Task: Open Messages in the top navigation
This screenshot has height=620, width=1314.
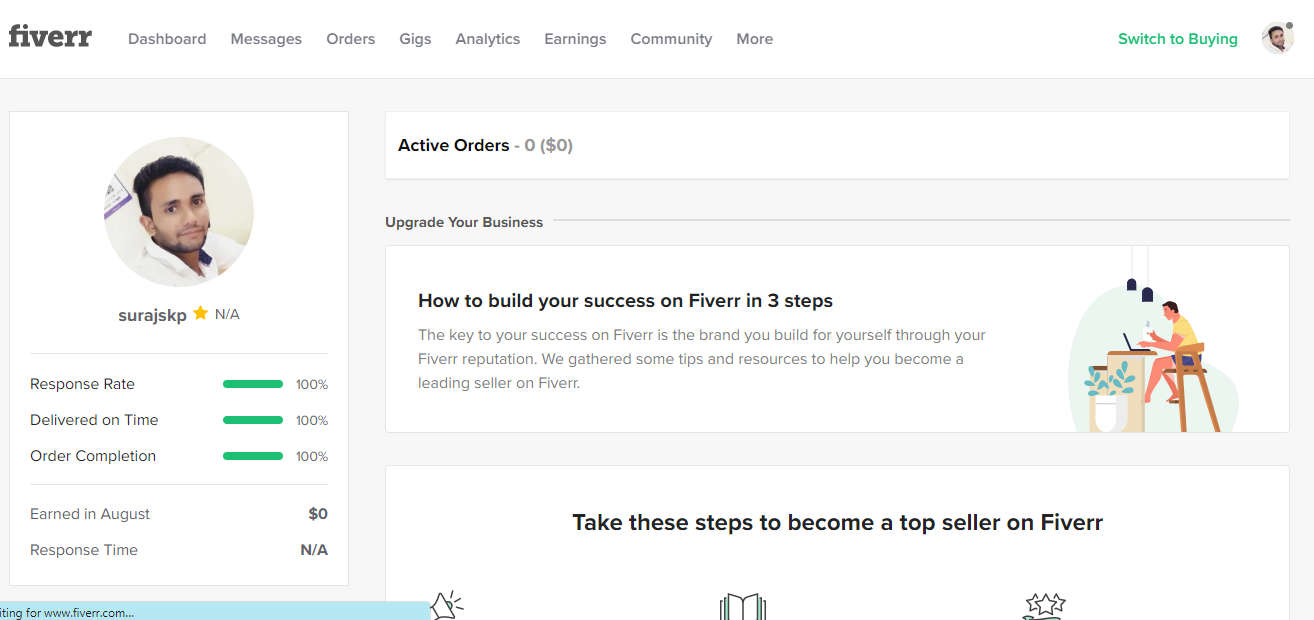Action: pos(266,39)
